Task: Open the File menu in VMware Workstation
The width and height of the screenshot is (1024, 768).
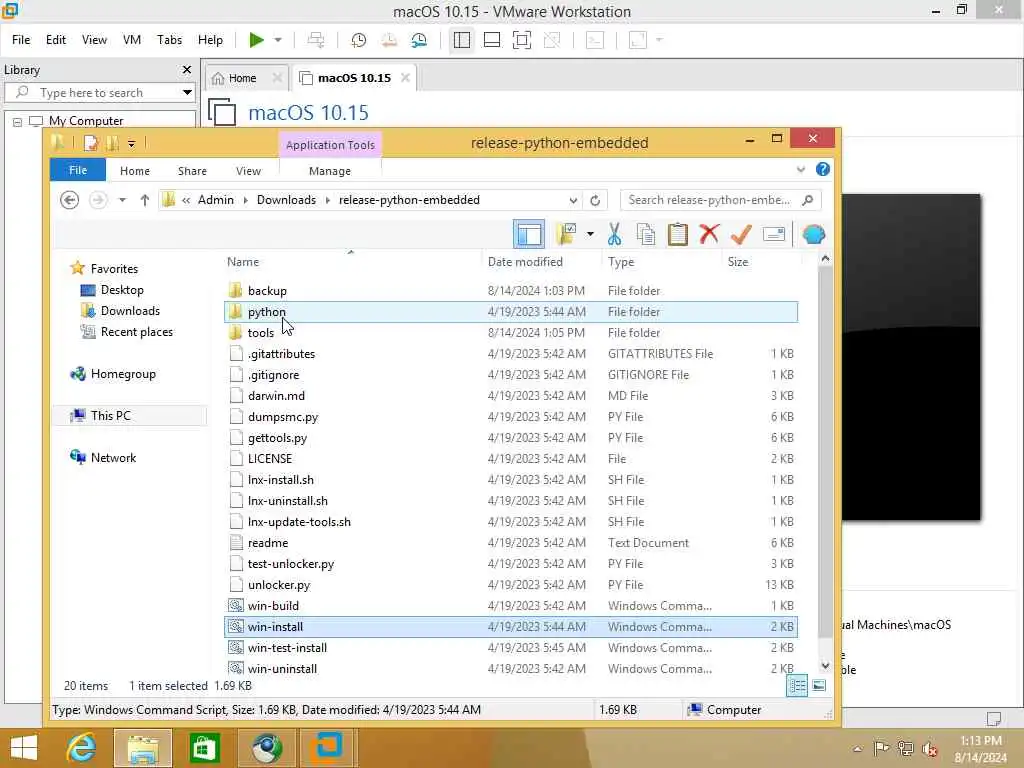Action: (21, 40)
